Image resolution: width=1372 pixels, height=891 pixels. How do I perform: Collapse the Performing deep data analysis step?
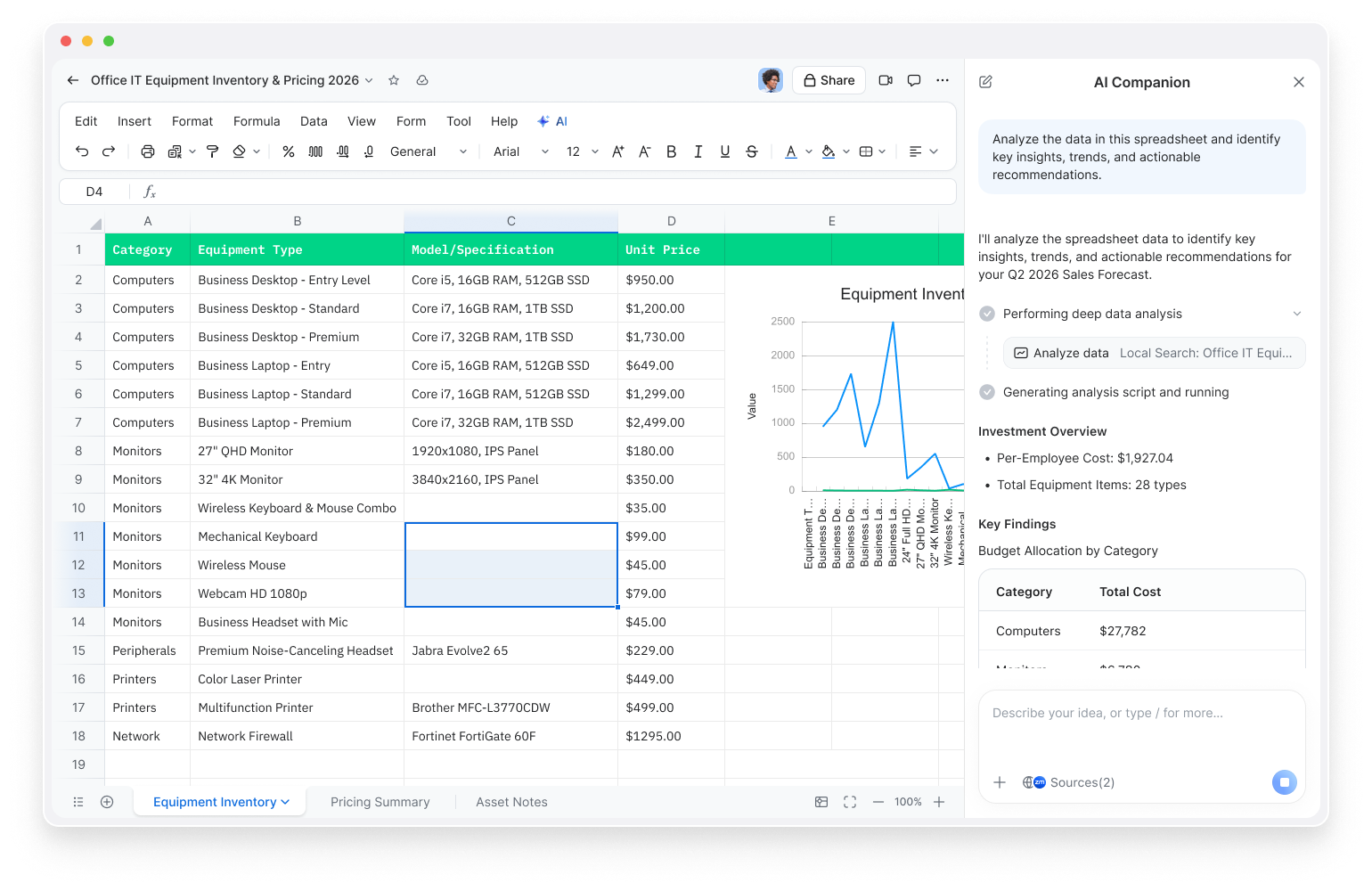(1297, 313)
